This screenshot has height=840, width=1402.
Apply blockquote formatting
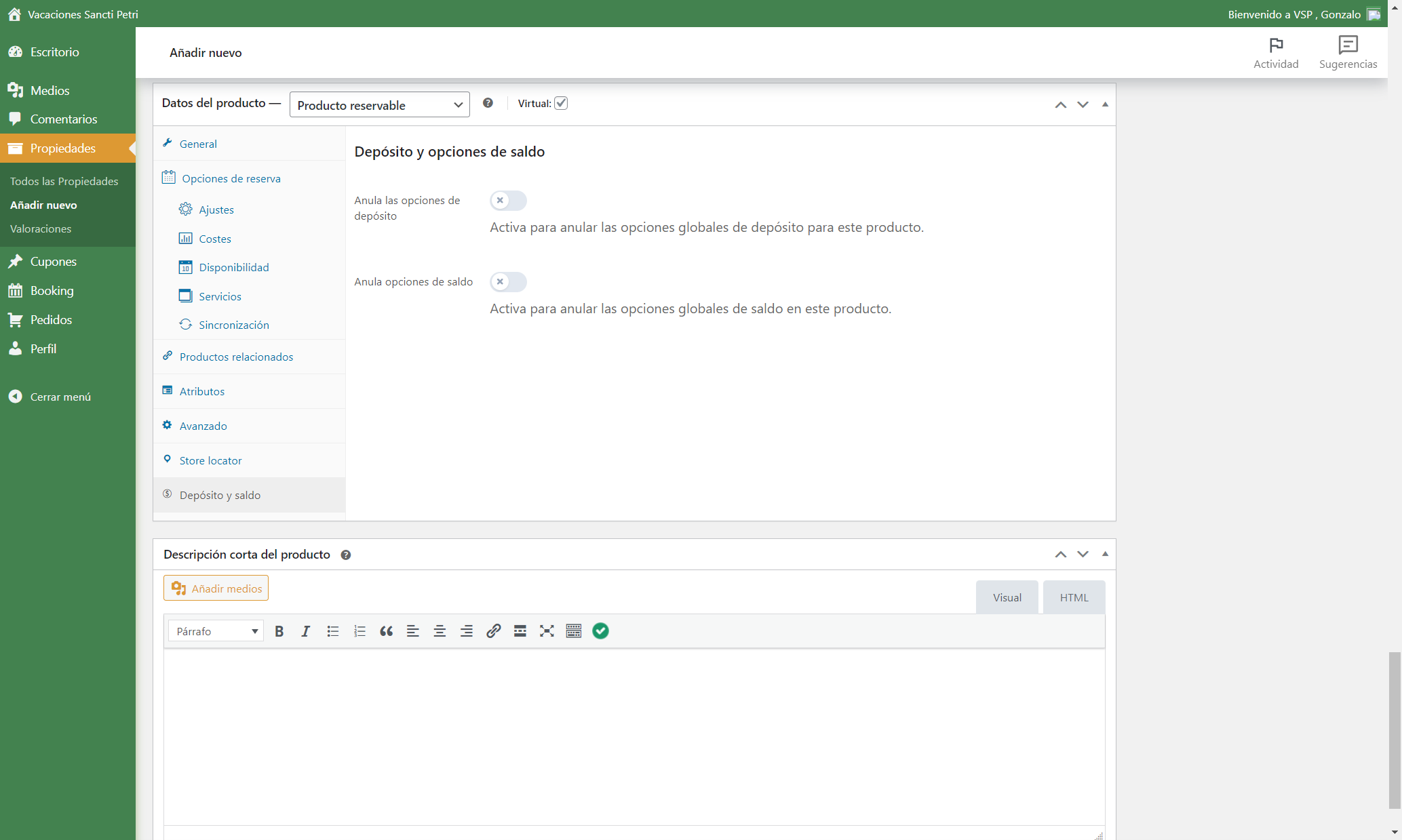pos(386,631)
